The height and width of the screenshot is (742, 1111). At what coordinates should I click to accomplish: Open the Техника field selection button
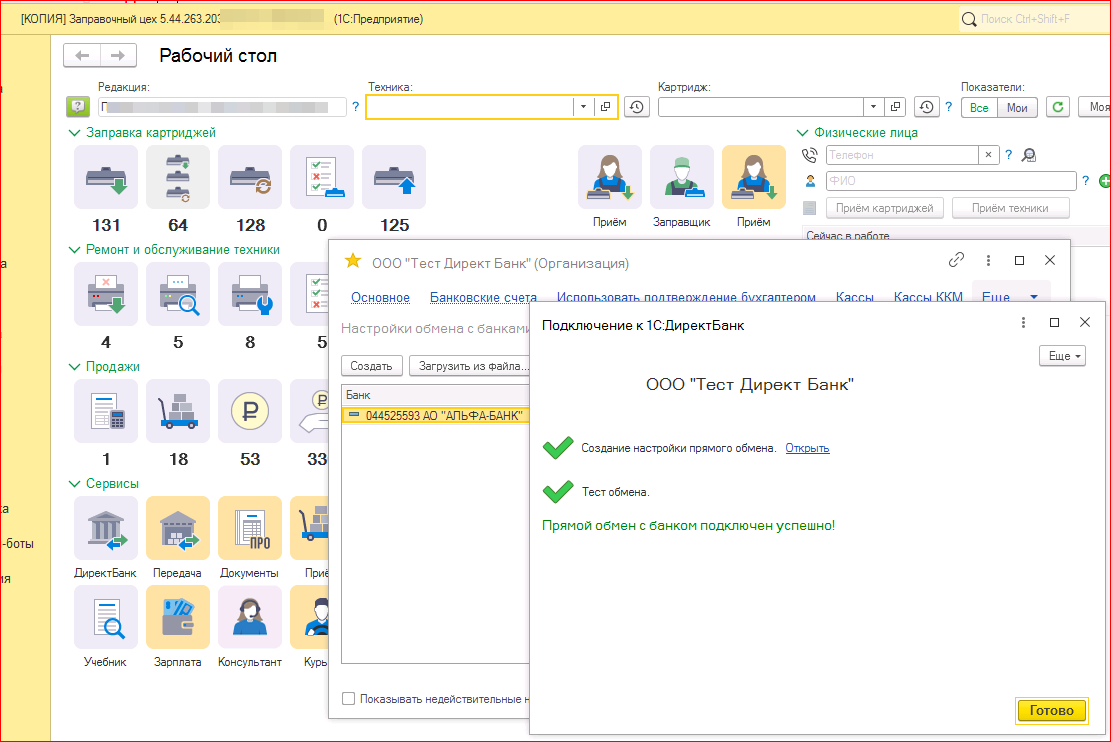pyautogui.click(x=606, y=107)
